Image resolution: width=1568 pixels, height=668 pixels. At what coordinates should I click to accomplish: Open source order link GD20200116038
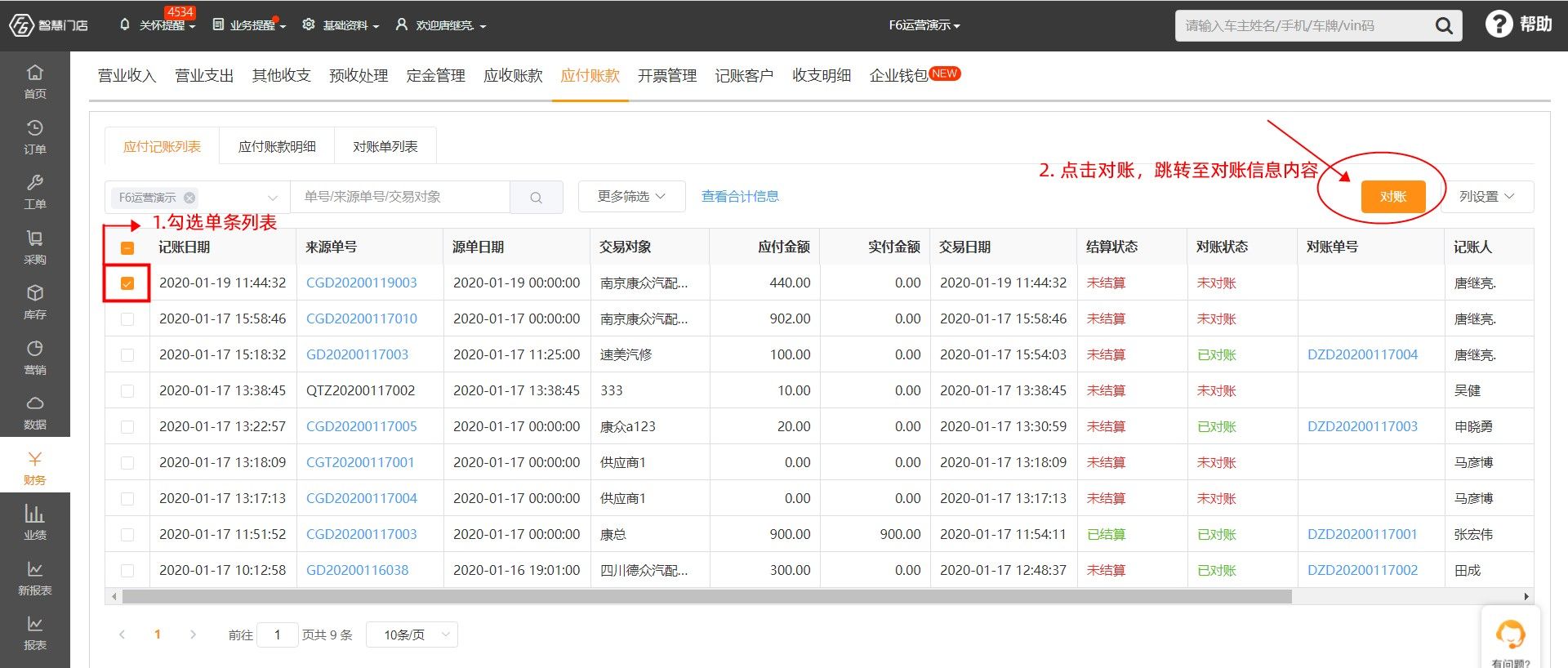coord(357,571)
